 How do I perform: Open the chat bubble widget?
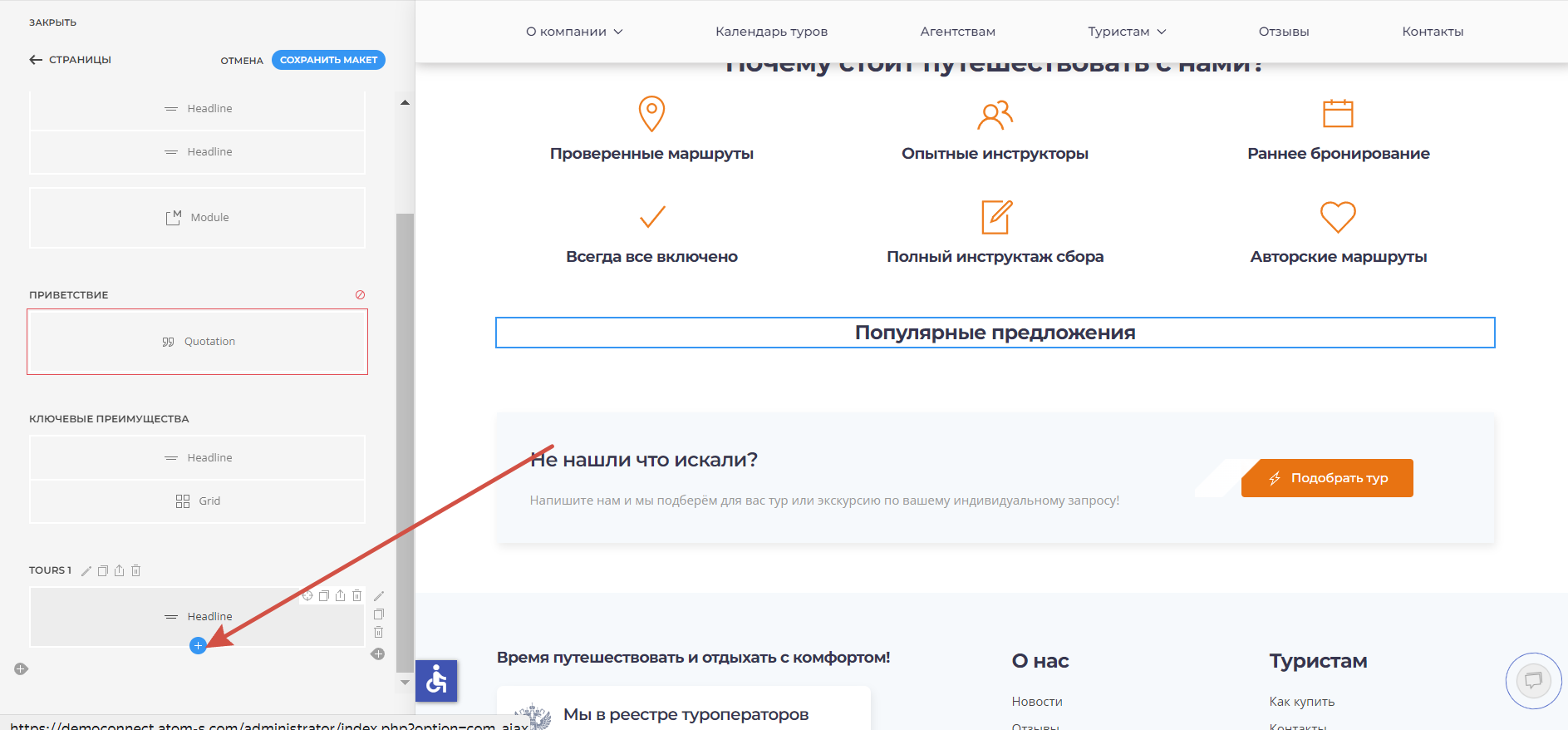tap(1533, 681)
